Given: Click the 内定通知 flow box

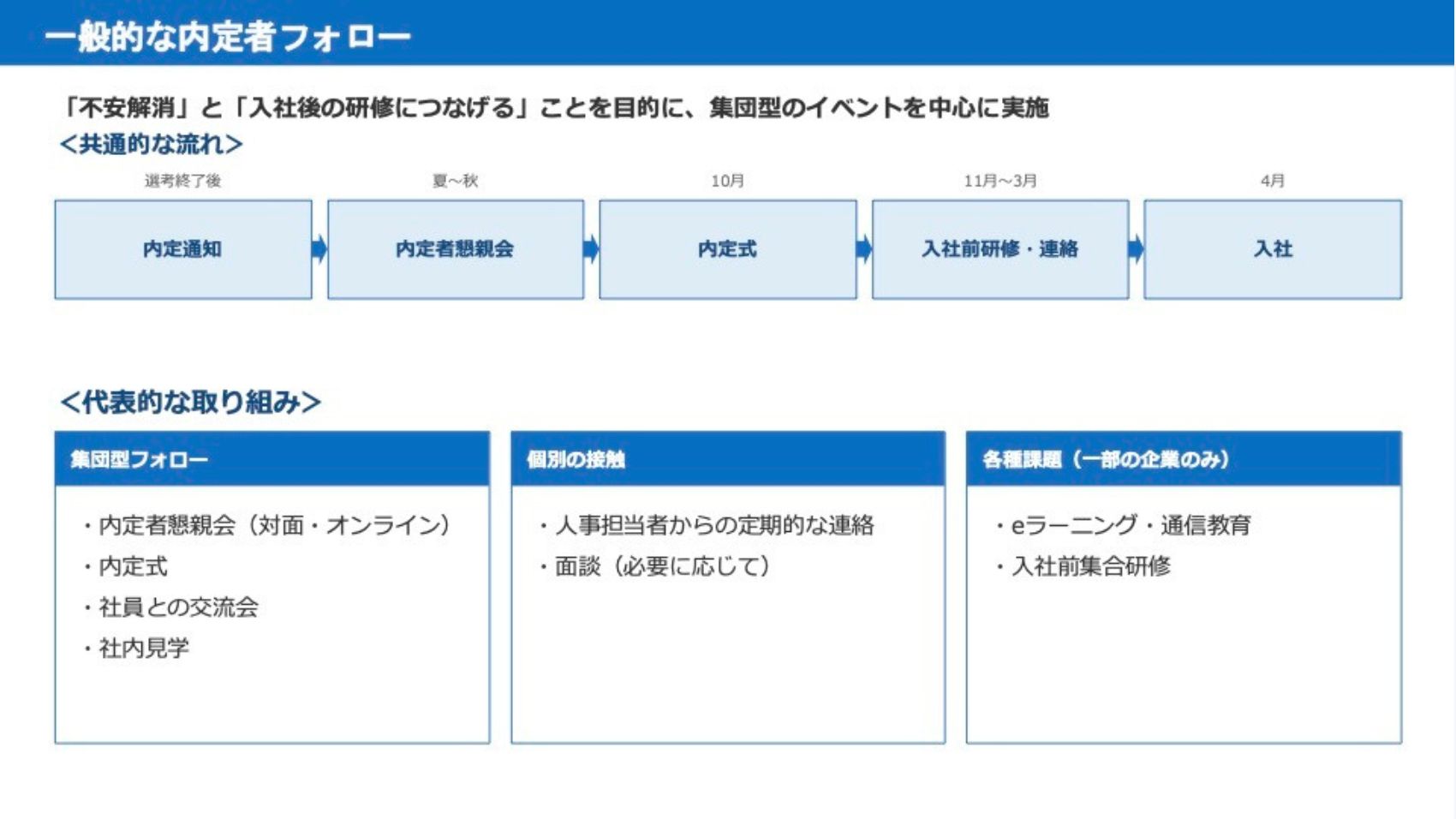Looking at the screenshot, I should (x=183, y=249).
